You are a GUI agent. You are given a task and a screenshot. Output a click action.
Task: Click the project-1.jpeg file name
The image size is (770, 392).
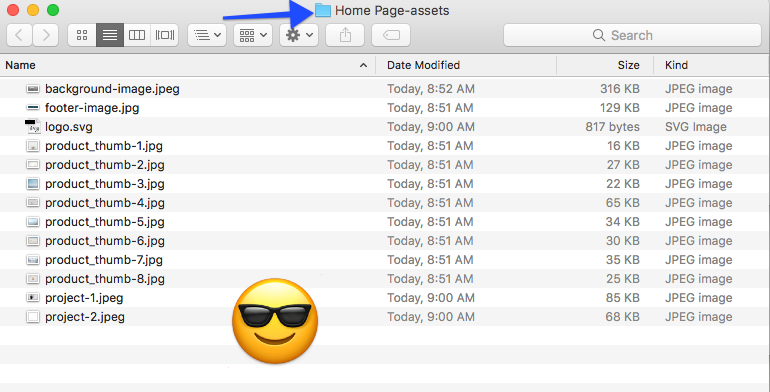[84, 298]
